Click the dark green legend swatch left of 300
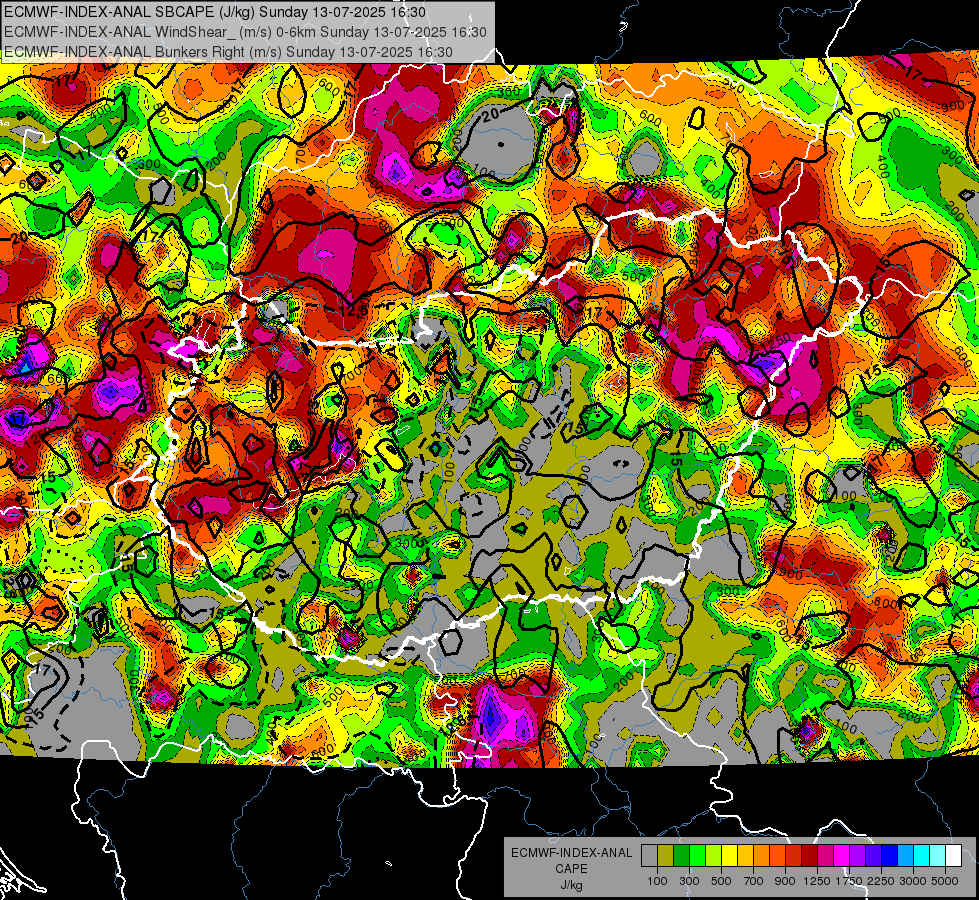 tap(681, 855)
